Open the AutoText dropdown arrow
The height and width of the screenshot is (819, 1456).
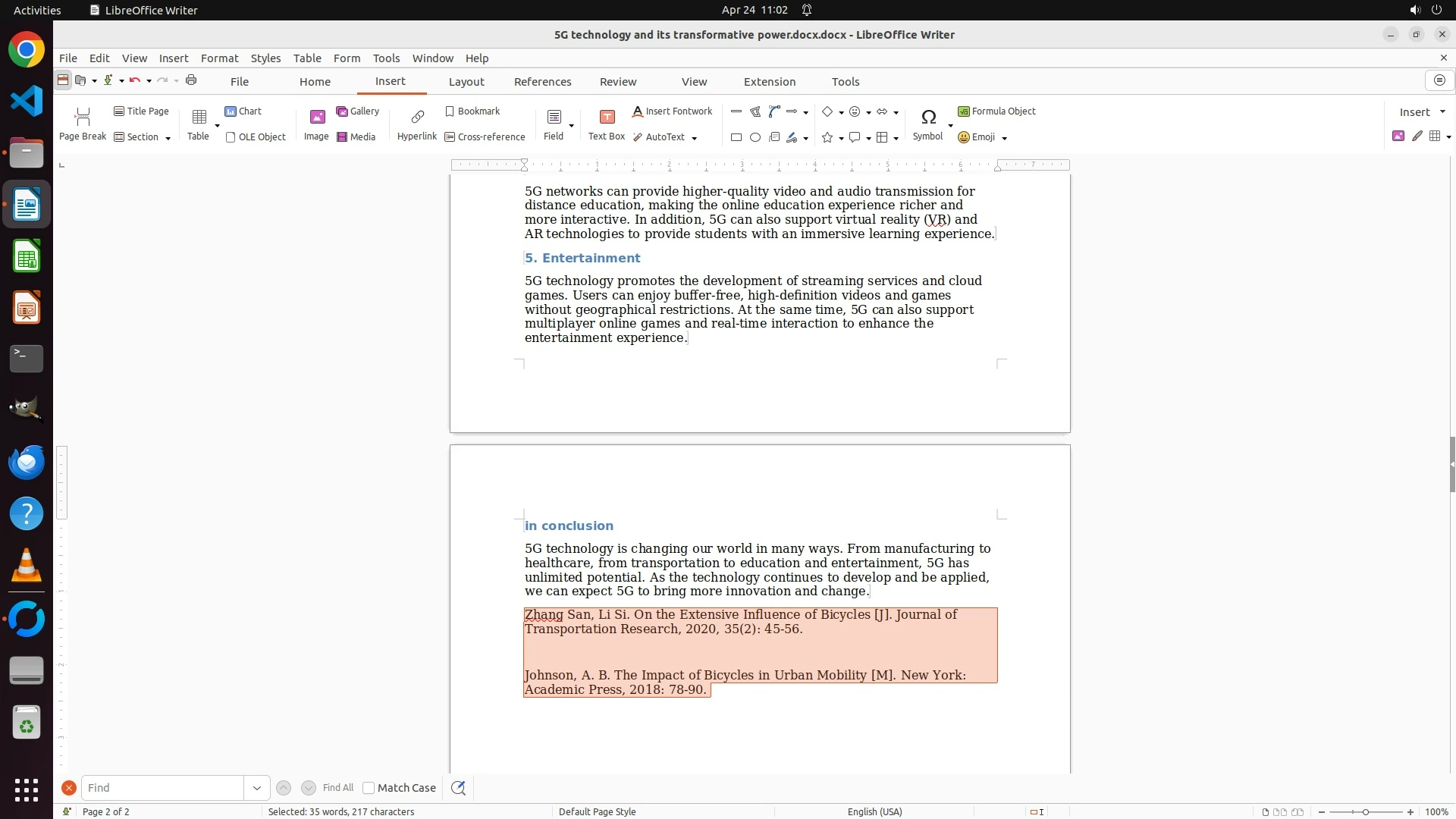tap(694, 138)
